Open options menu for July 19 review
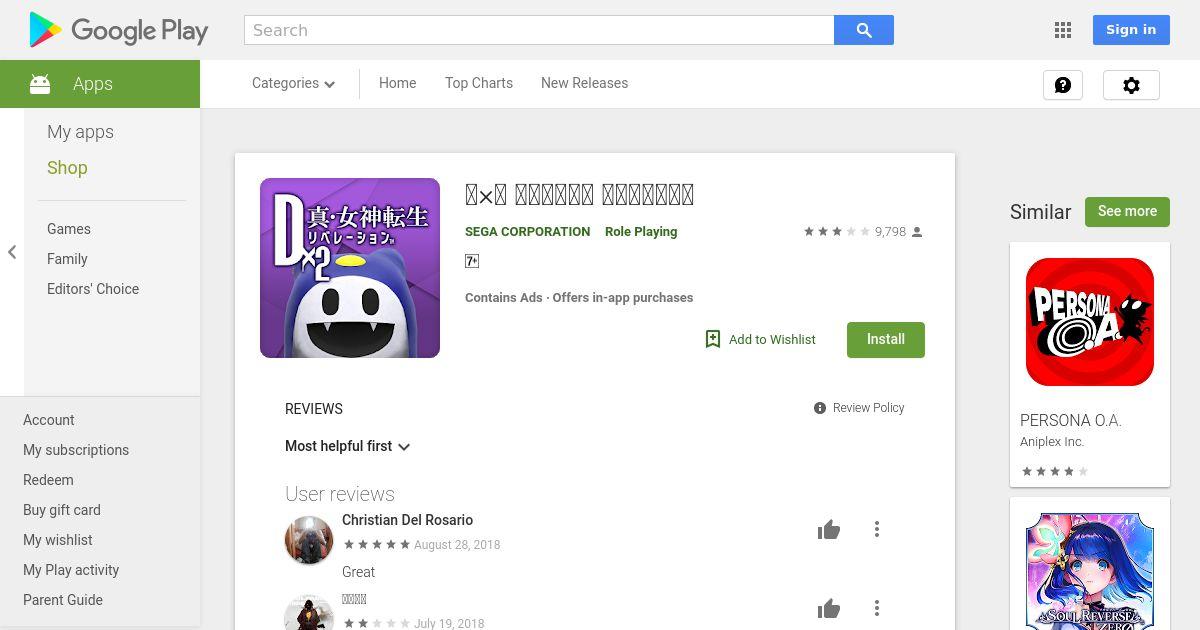 tap(877, 608)
